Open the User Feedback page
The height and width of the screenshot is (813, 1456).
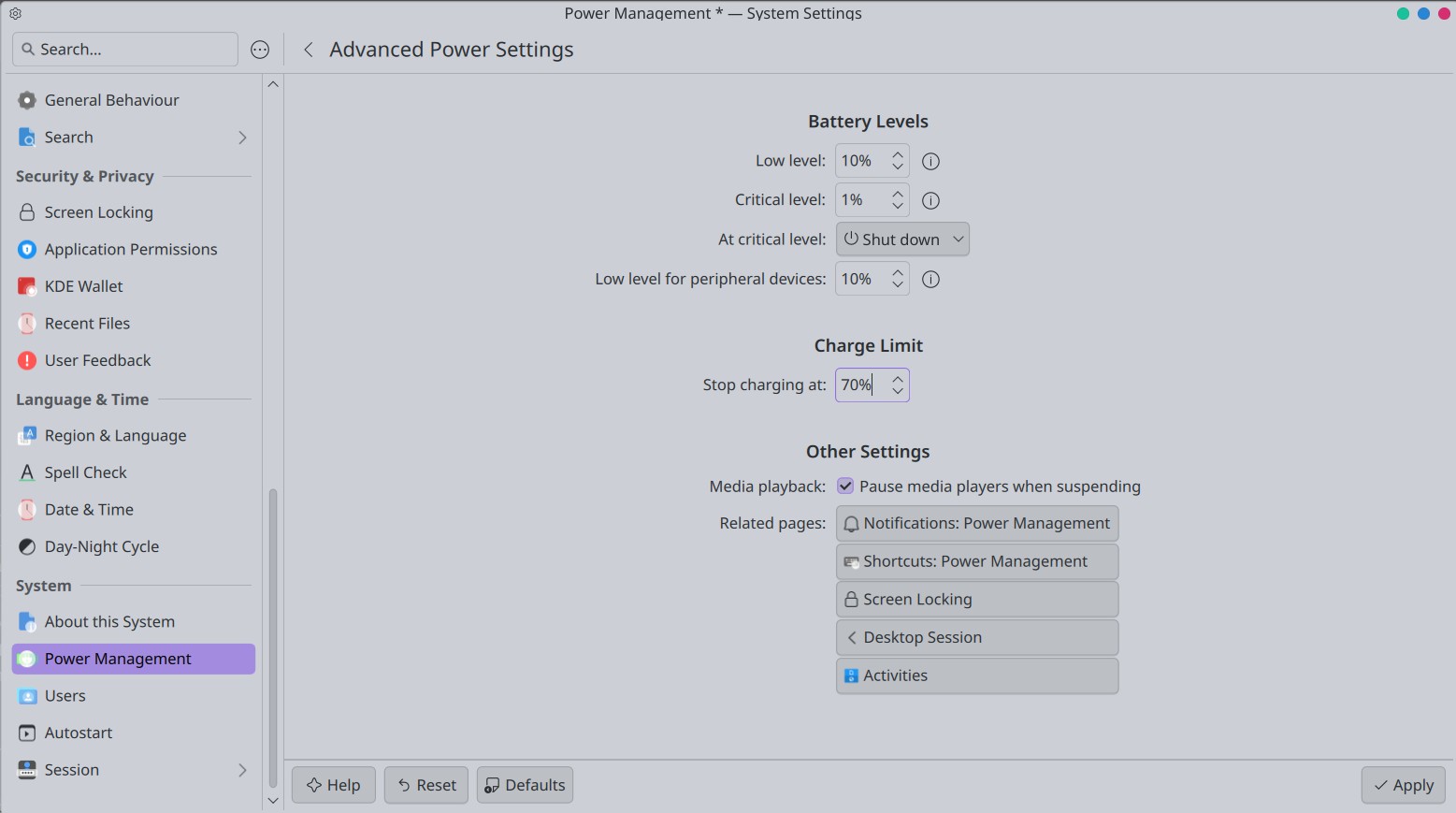point(97,360)
